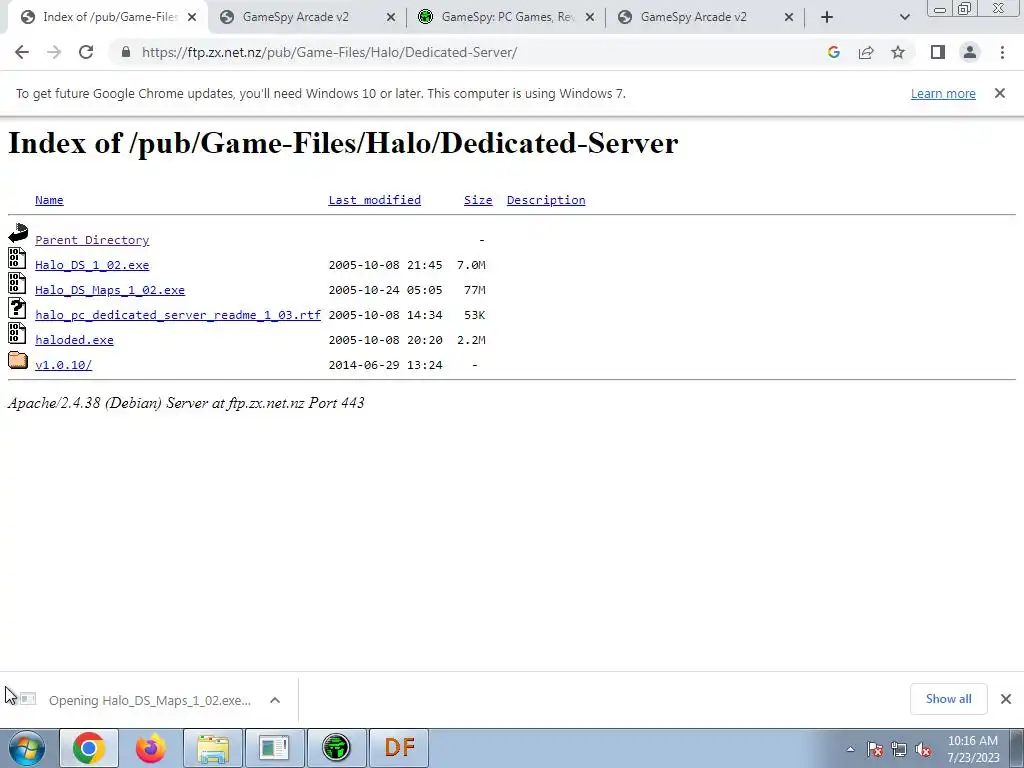Open the v1.0.10/ folder
1024x768 pixels.
coord(63,364)
